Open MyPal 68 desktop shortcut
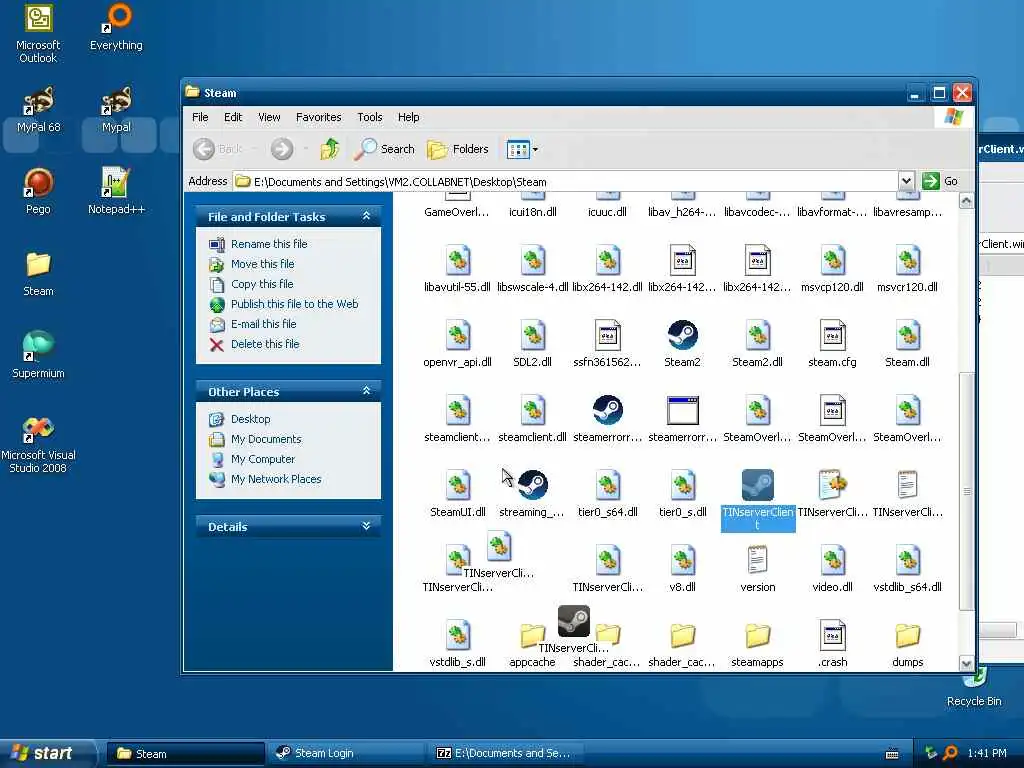The image size is (1024, 768). click(x=38, y=109)
